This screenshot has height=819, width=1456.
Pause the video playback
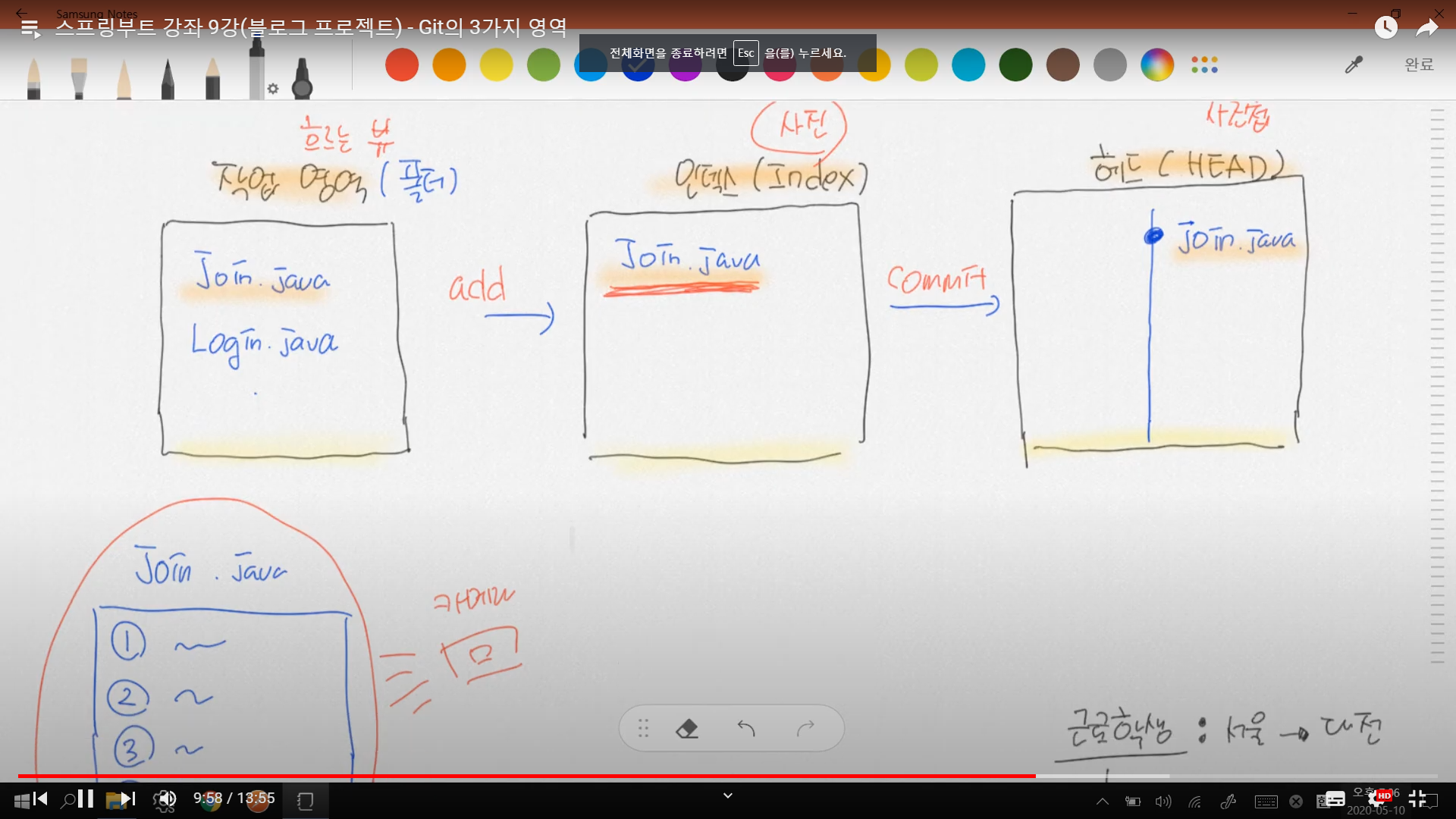pos(86,799)
